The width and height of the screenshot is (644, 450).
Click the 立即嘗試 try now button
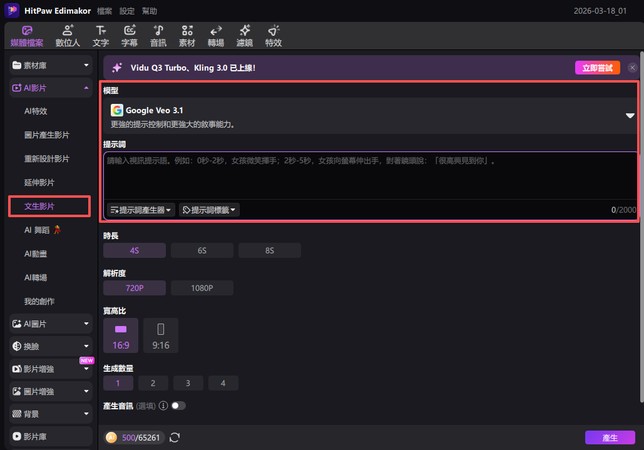tap(598, 68)
